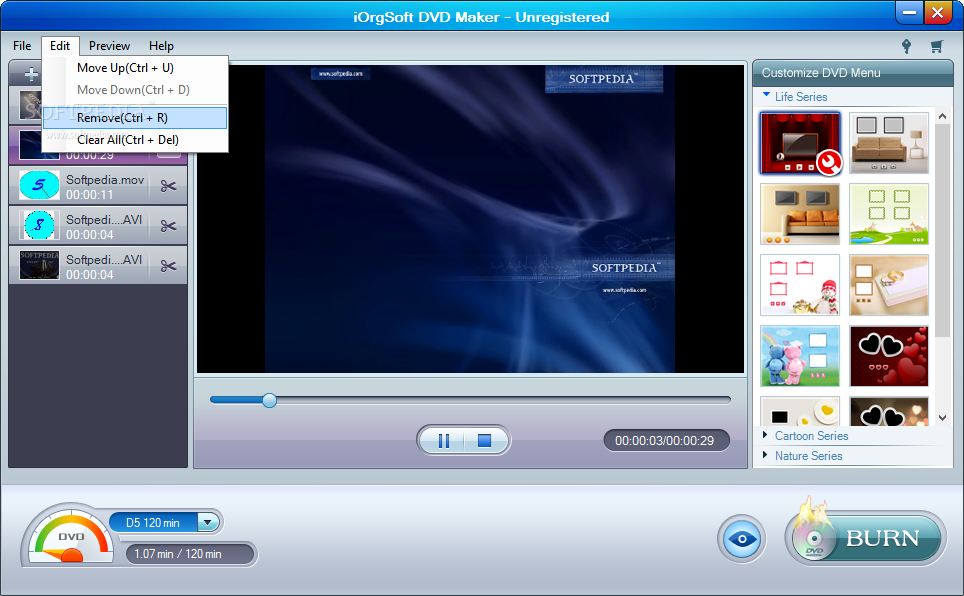Select the dark SOFTPEDIA AVI thumbnail

tap(39, 266)
